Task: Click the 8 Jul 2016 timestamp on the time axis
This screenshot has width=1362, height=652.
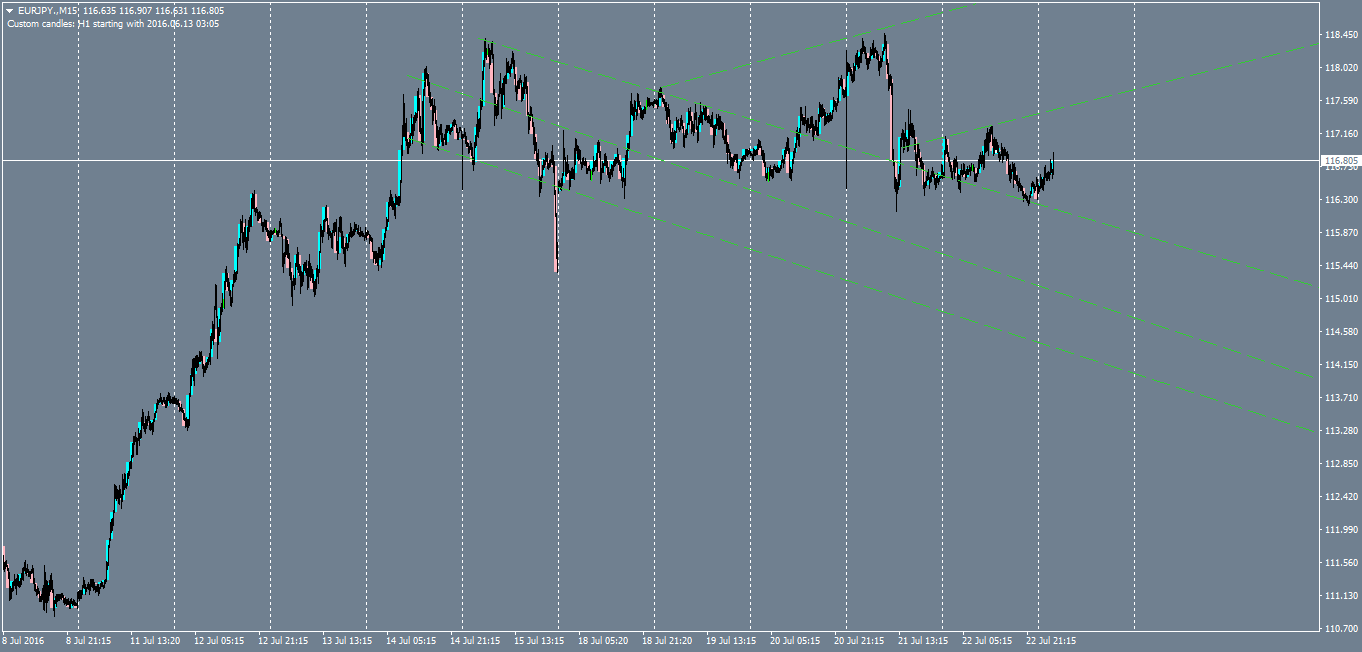Action: (24, 641)
